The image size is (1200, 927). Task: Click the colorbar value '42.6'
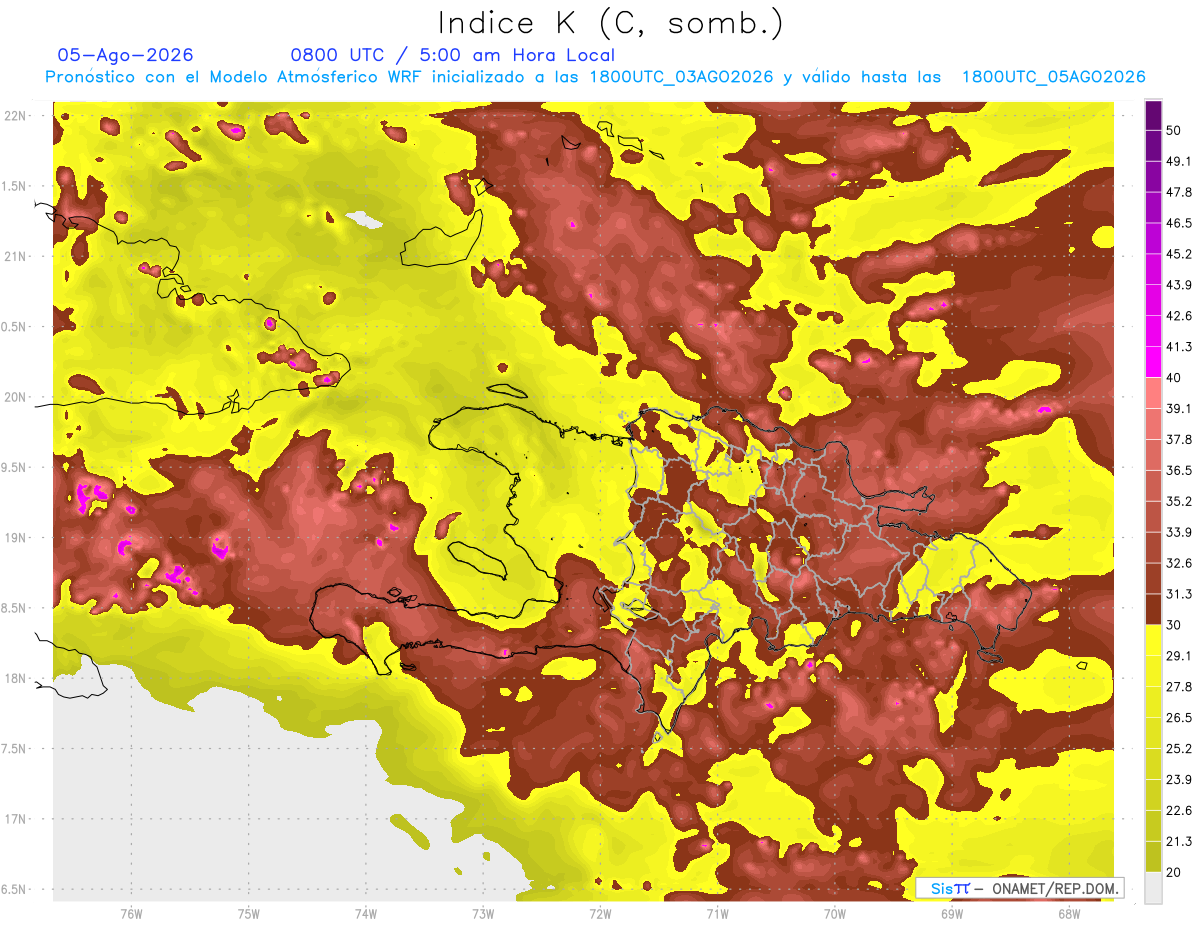point(1178,316)
